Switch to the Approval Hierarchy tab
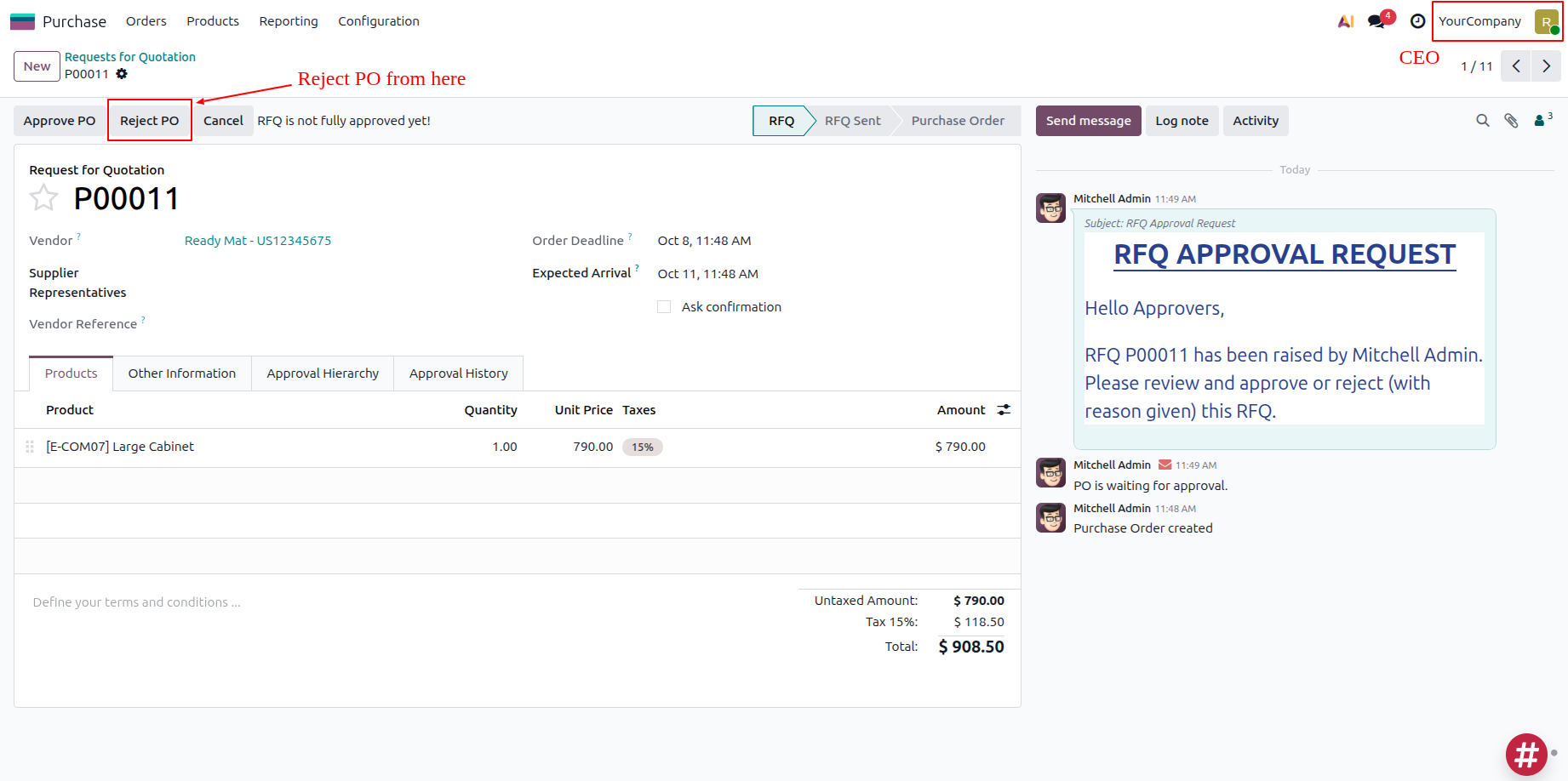Screen dimensions: 1568x781 pos(323,373)
